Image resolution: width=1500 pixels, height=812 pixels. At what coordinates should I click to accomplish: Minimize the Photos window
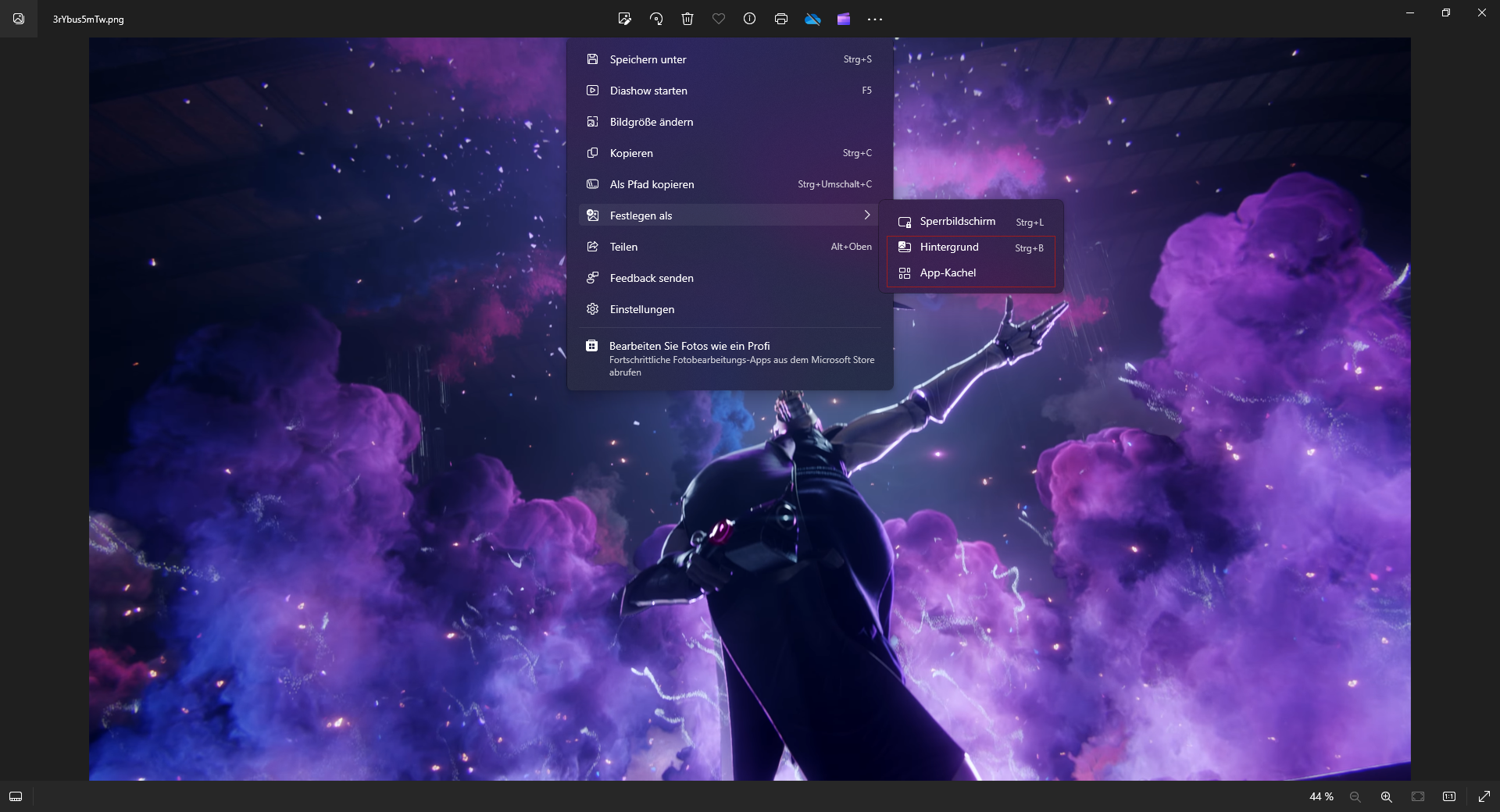pos(1410,12)
